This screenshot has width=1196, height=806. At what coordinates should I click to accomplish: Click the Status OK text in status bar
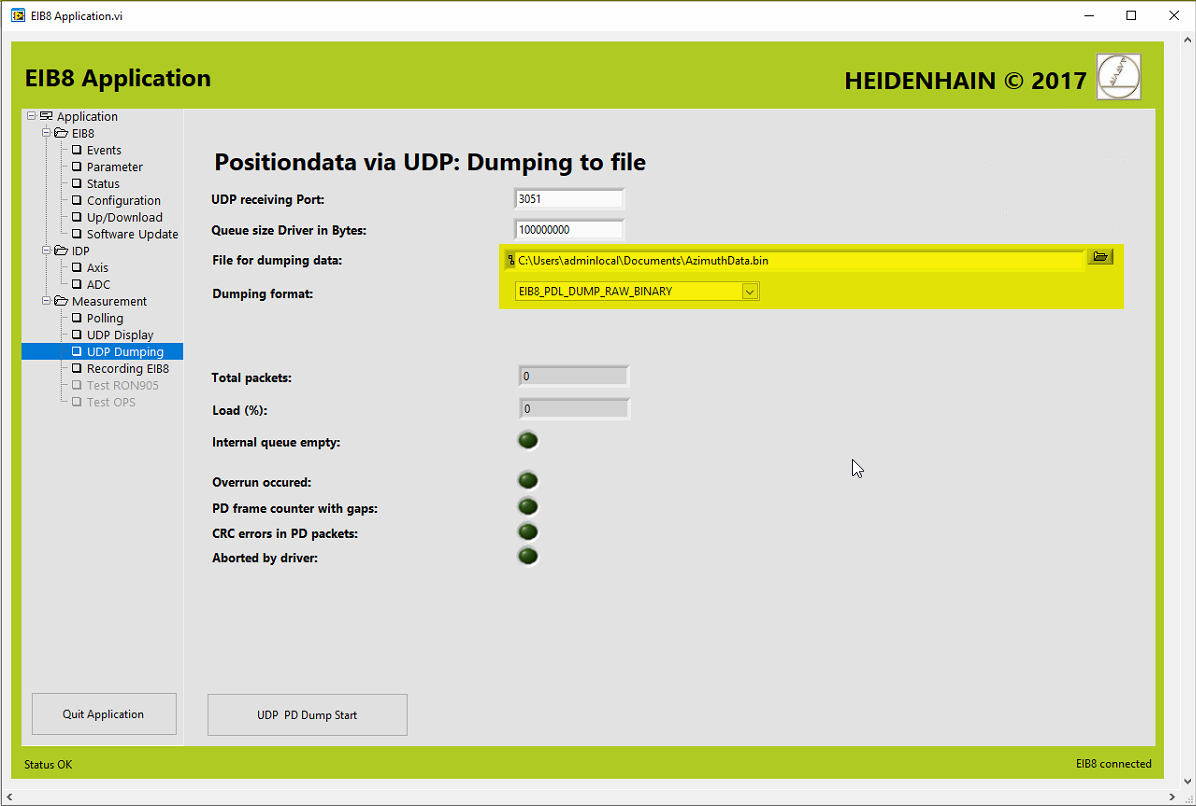coord(48,764)
